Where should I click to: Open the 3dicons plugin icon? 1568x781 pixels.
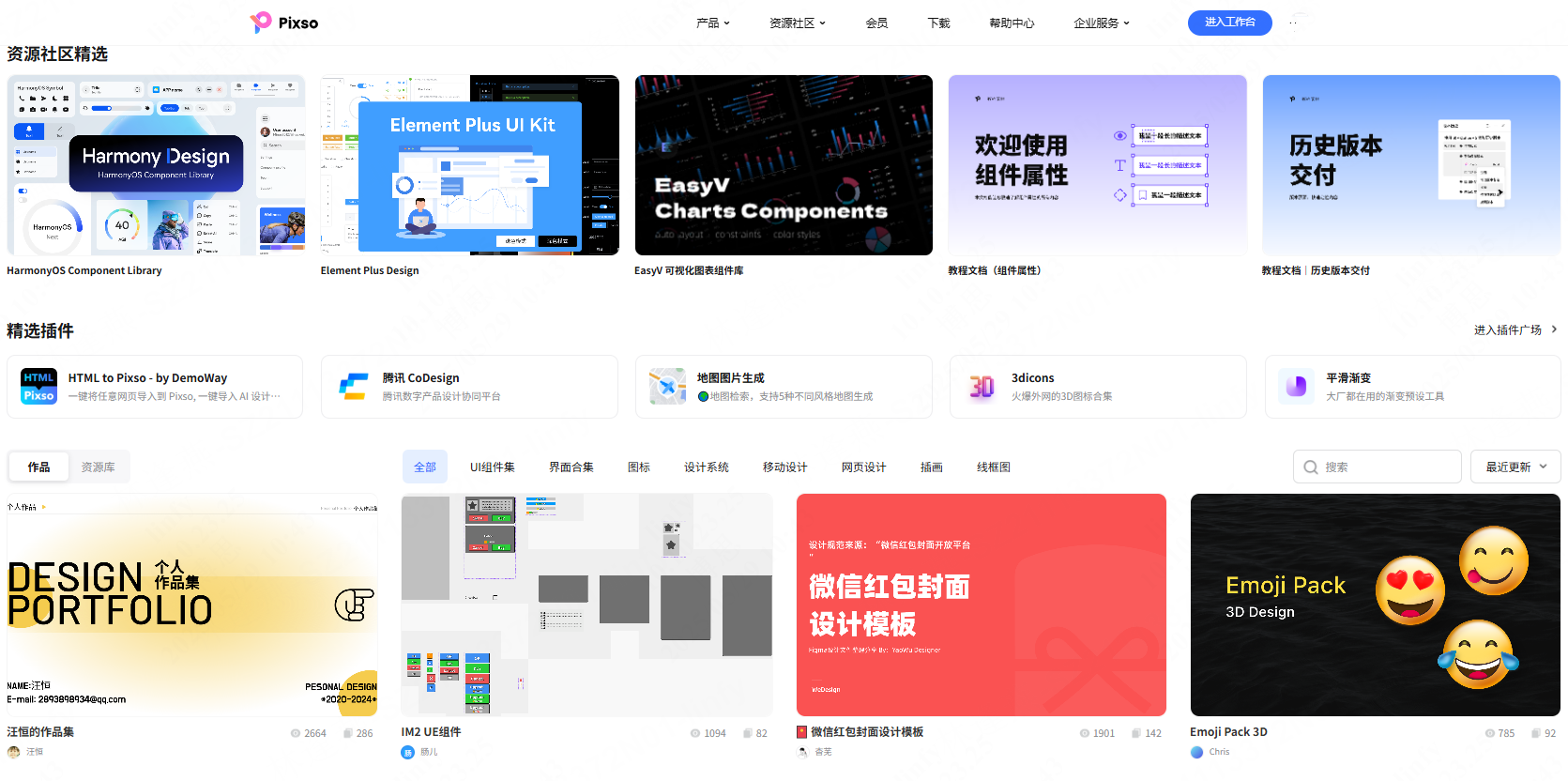982,386
